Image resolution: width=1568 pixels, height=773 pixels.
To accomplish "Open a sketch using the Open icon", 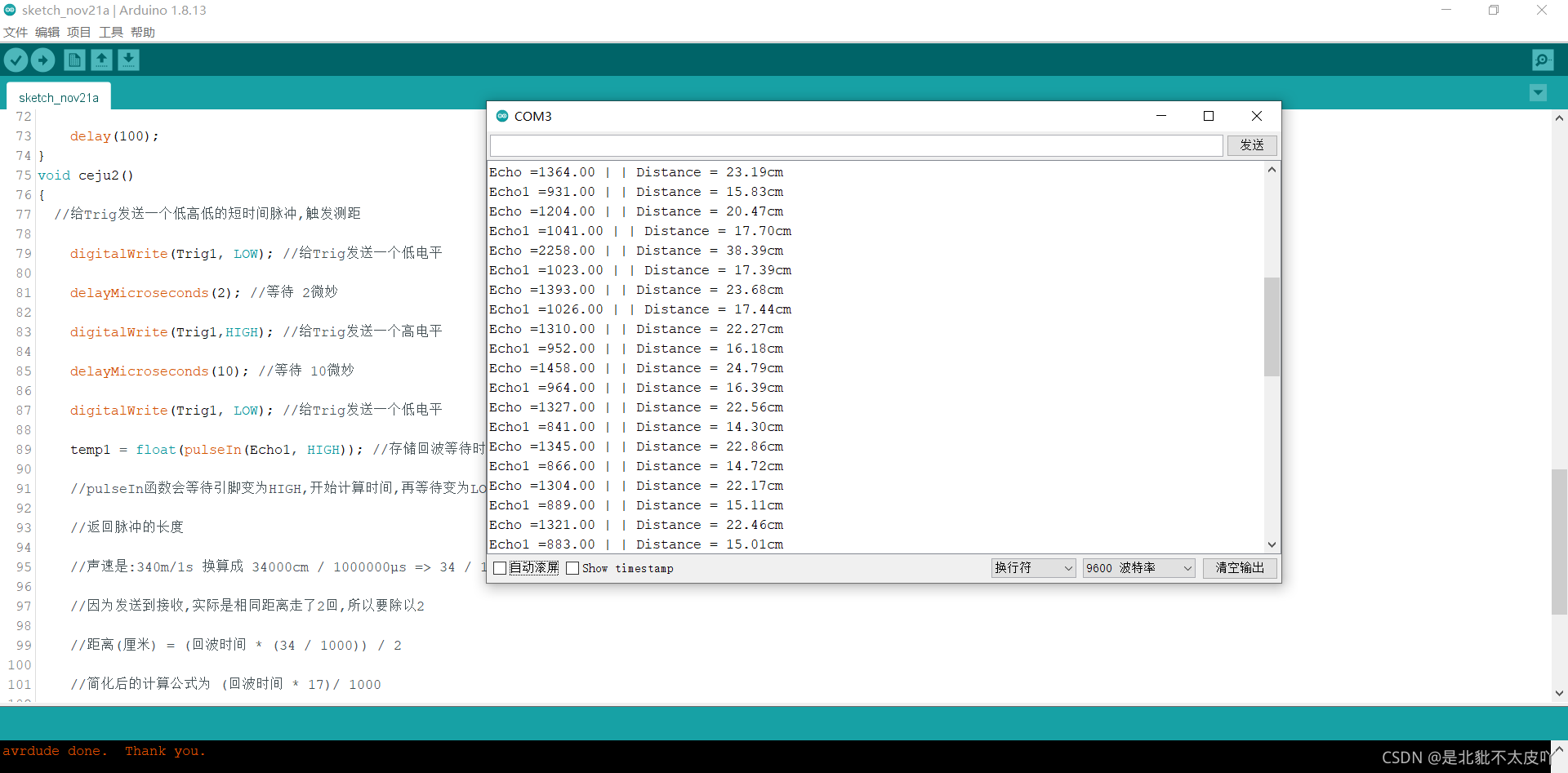I will (101, 60).
